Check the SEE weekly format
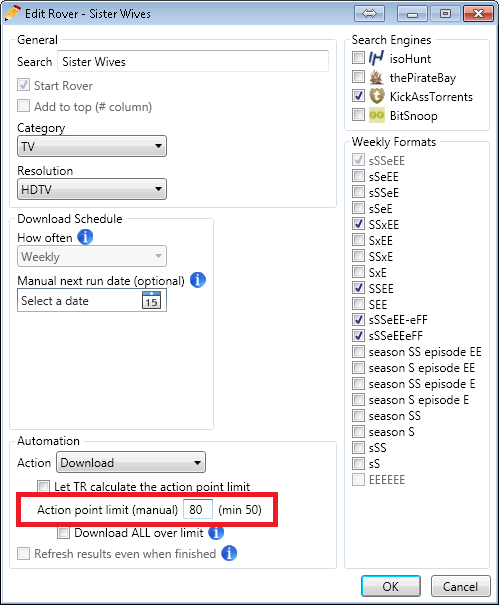The image size is (499, 605). tap(358, 304)
